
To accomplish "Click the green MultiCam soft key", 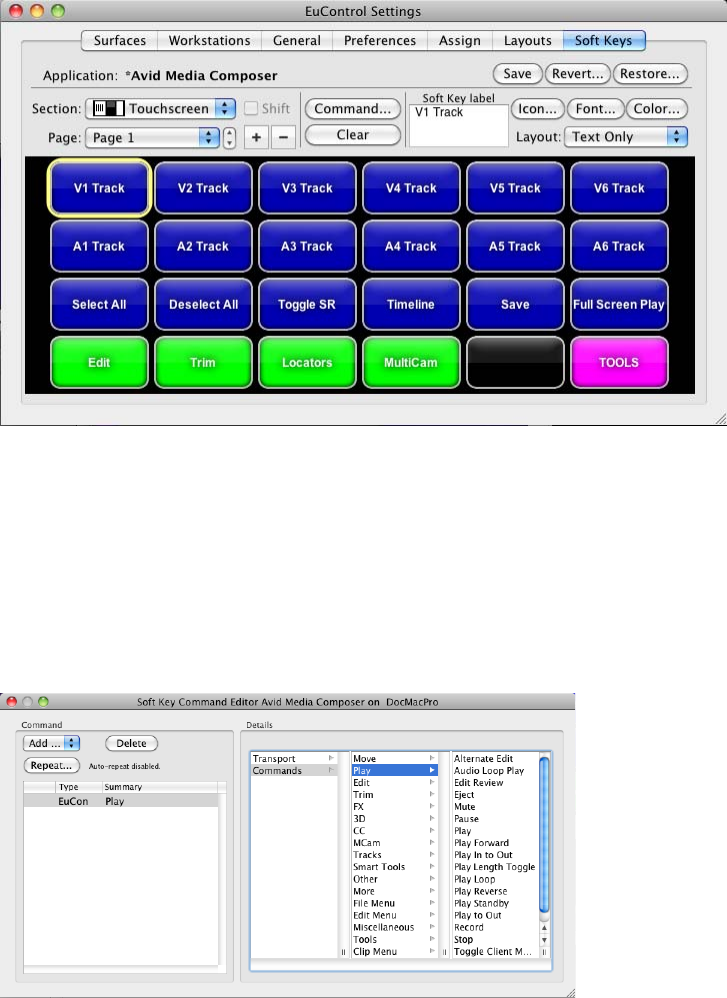I will click(x=411, y=362).
